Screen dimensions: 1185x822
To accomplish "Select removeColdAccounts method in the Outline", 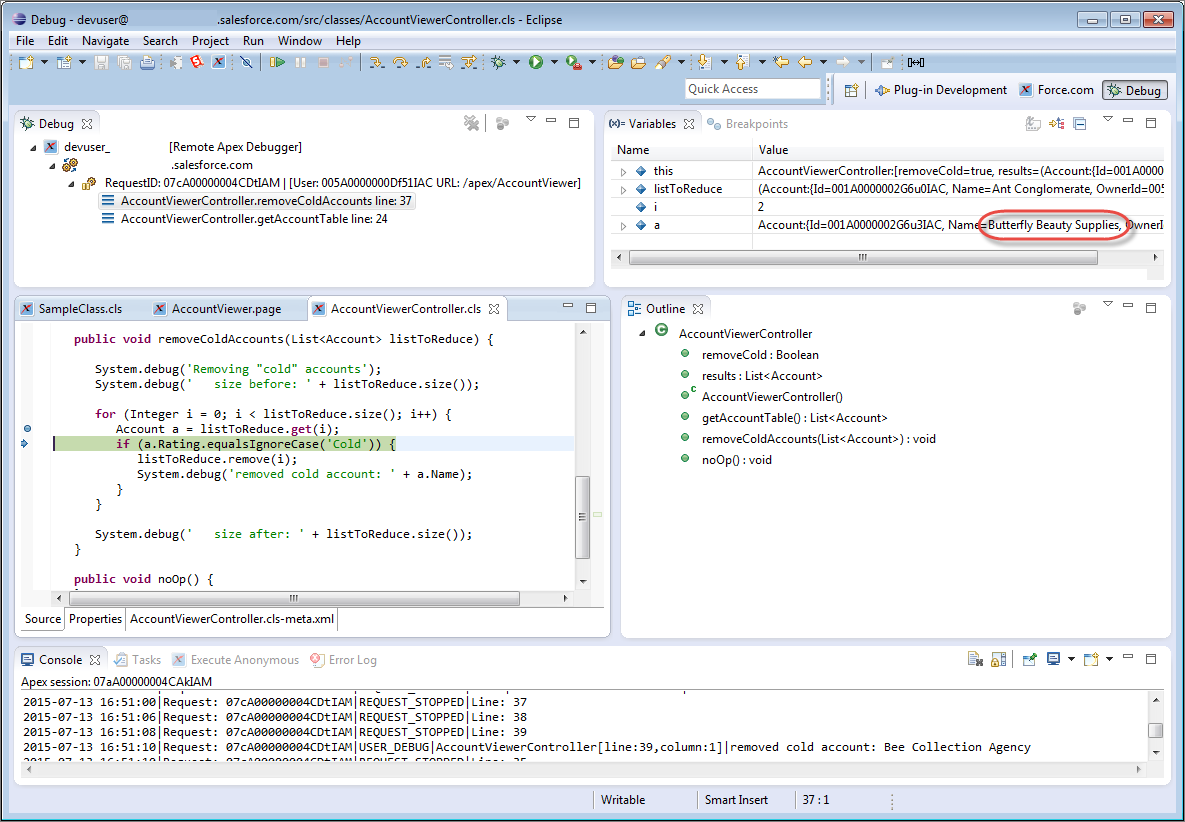I will tap(818, 439).
